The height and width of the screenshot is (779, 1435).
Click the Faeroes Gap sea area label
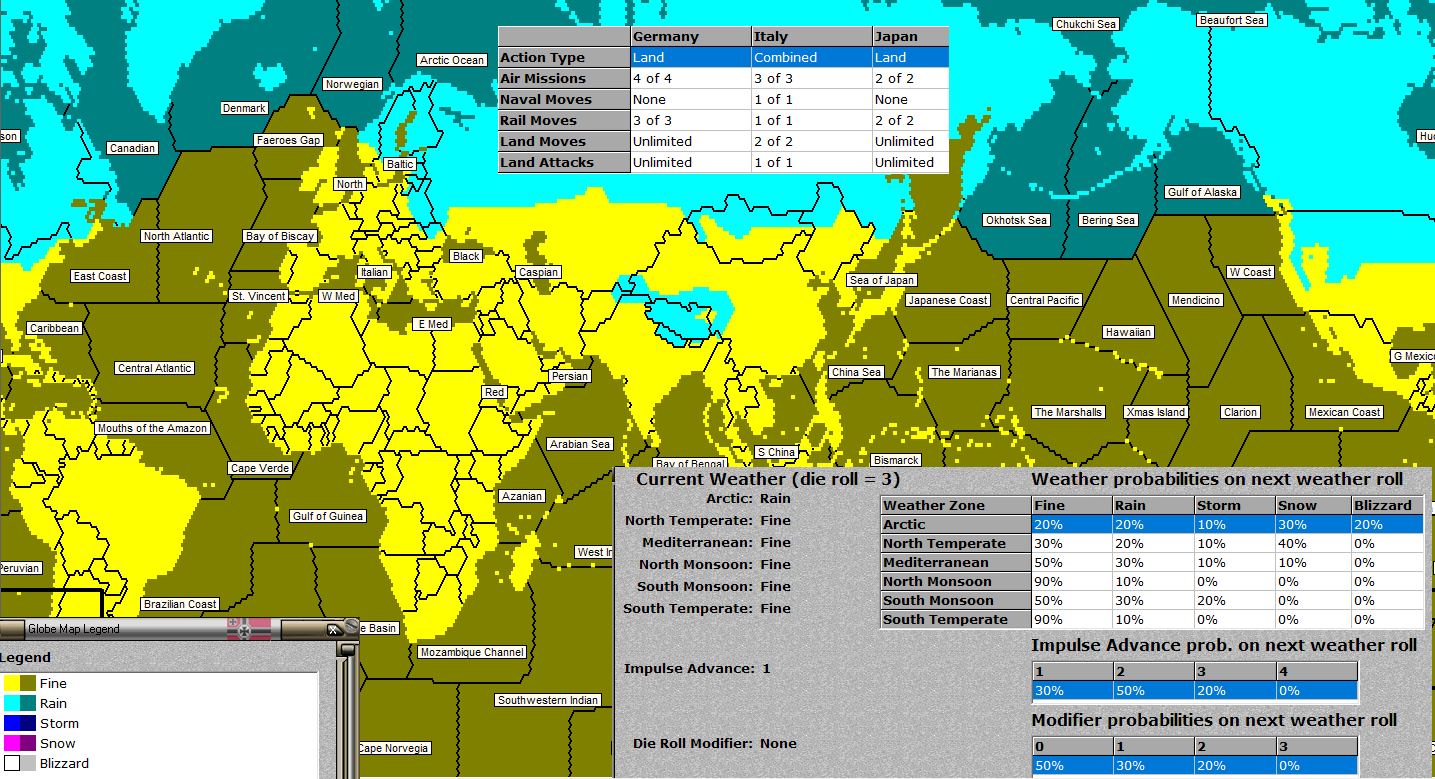[288, 140]
